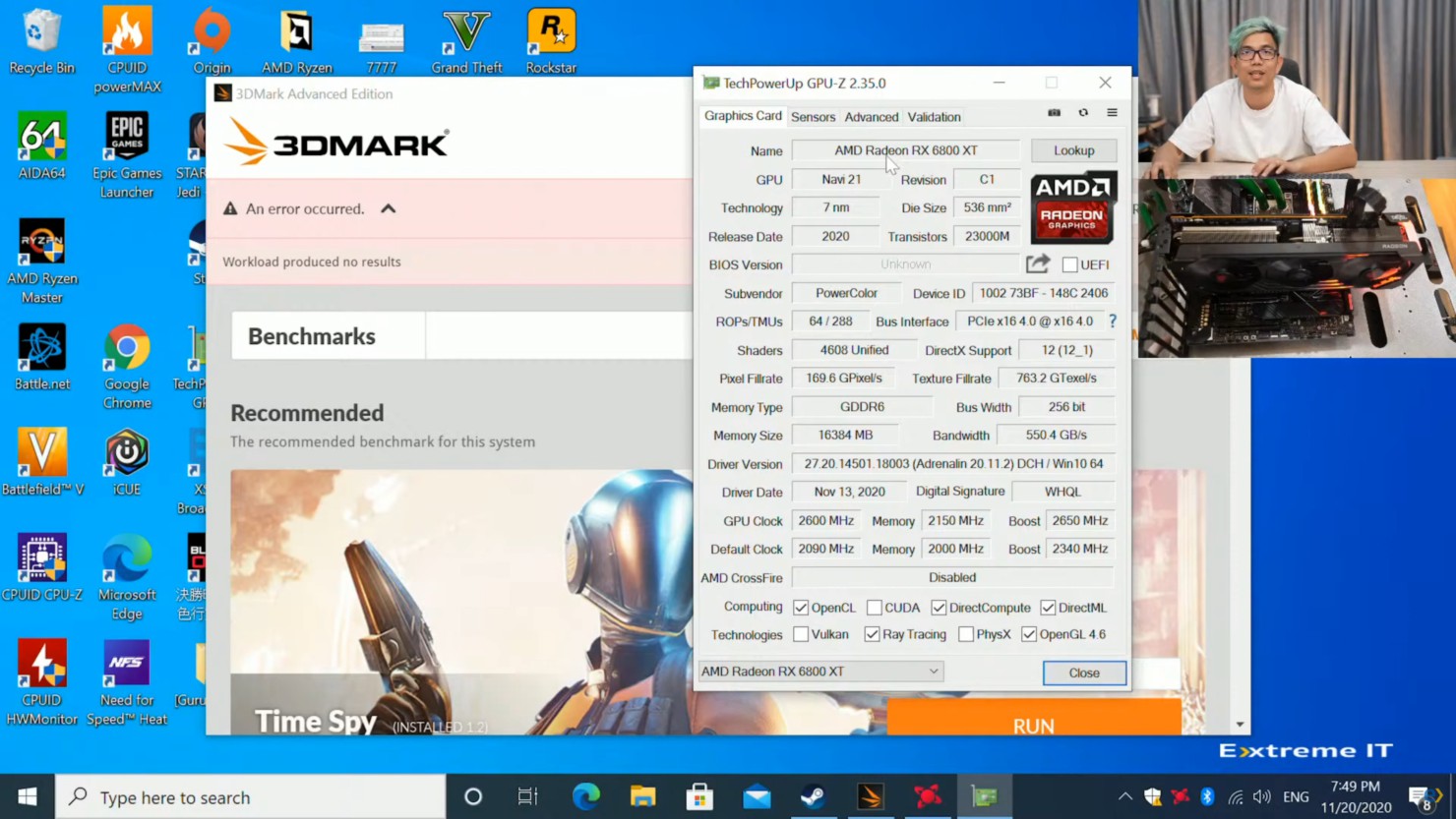The width and height of the screenshot is (1456, 819).
Task: Toggle the UEFI checkbox
Action: [x=1070, y=264]
